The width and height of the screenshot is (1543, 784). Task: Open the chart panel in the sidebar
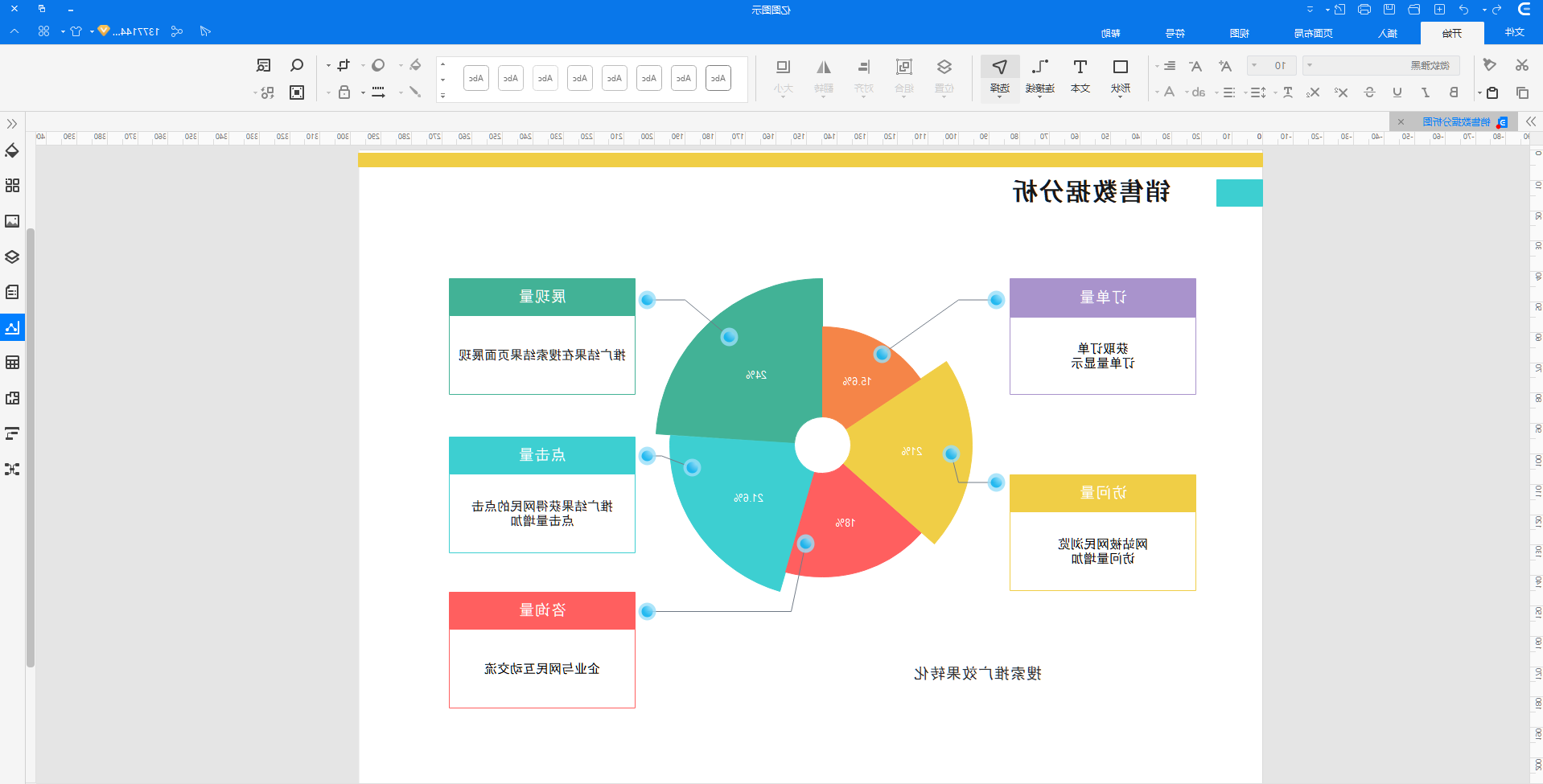pyautogui.click(x=12, y=327)
